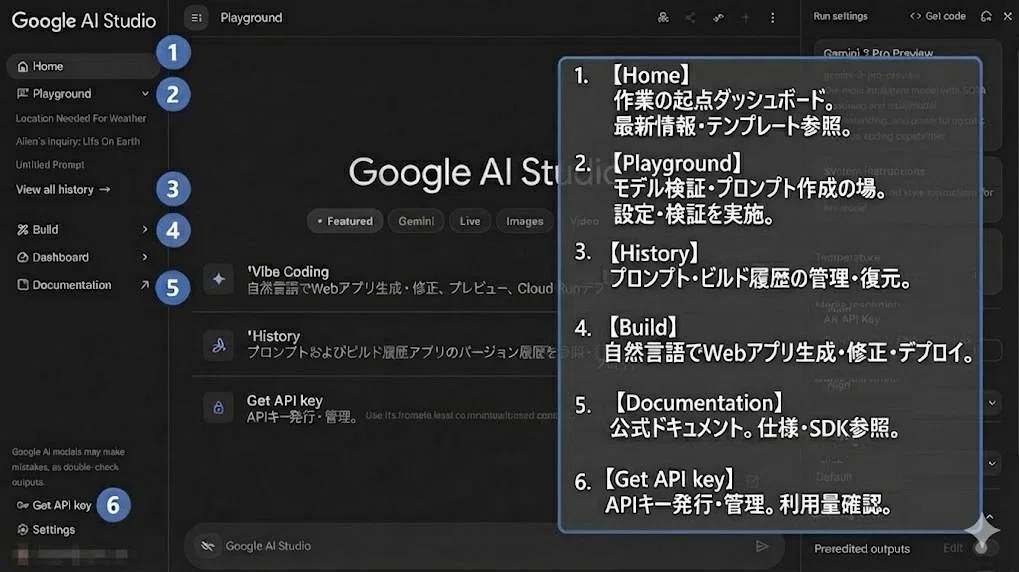The image size is (1019, 572).
Task: Expand the Dashboard section arrow
Action: click(x=144, y=257)
